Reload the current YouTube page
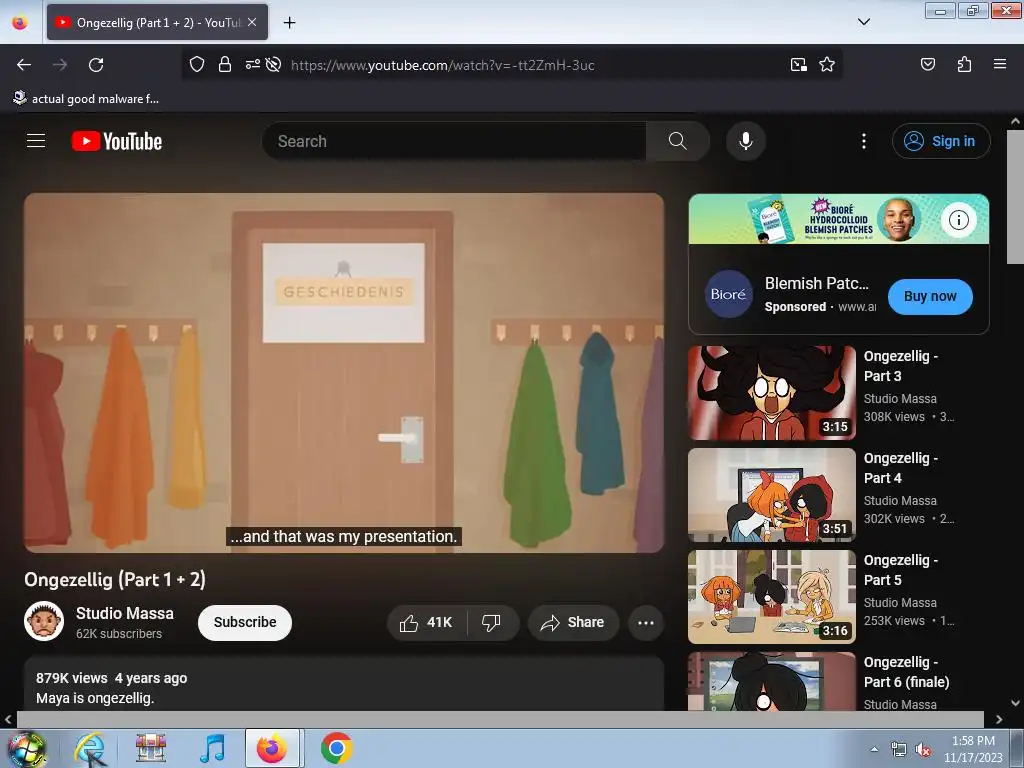The image size is (1024, 768). 96,65
